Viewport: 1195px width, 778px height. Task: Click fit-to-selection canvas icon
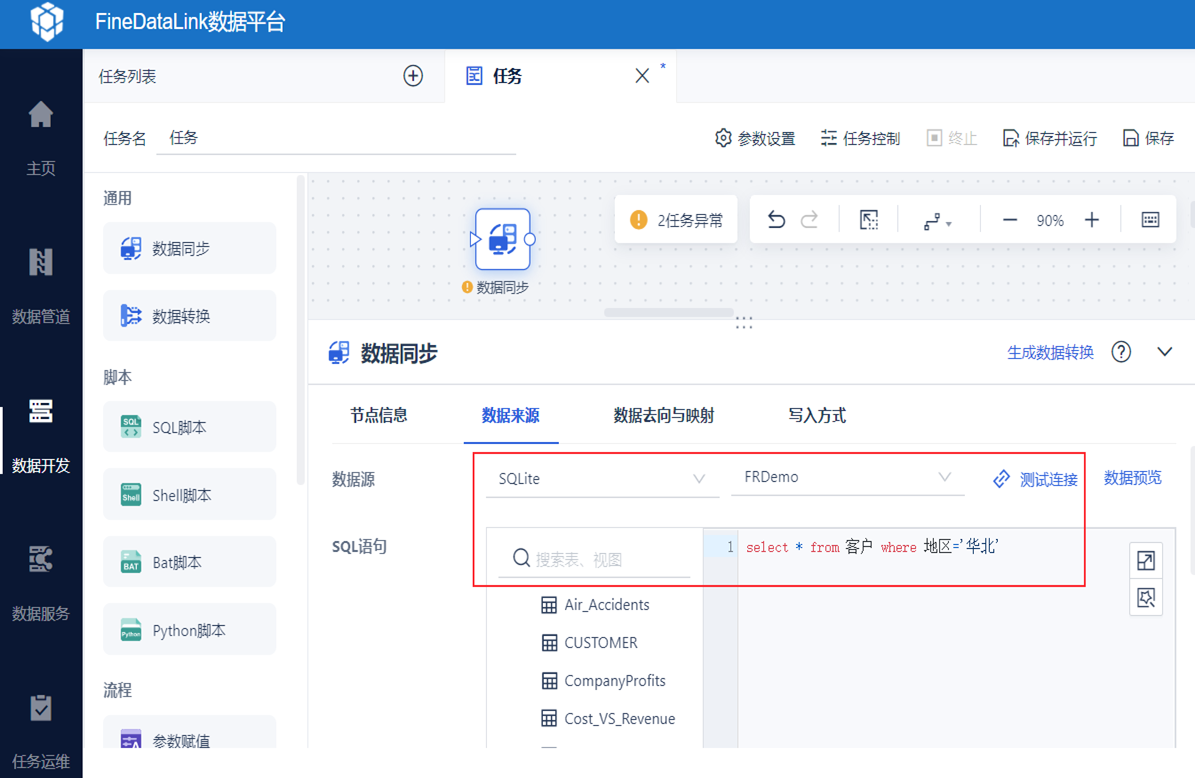pyautogui.click(x=869, y=220)
